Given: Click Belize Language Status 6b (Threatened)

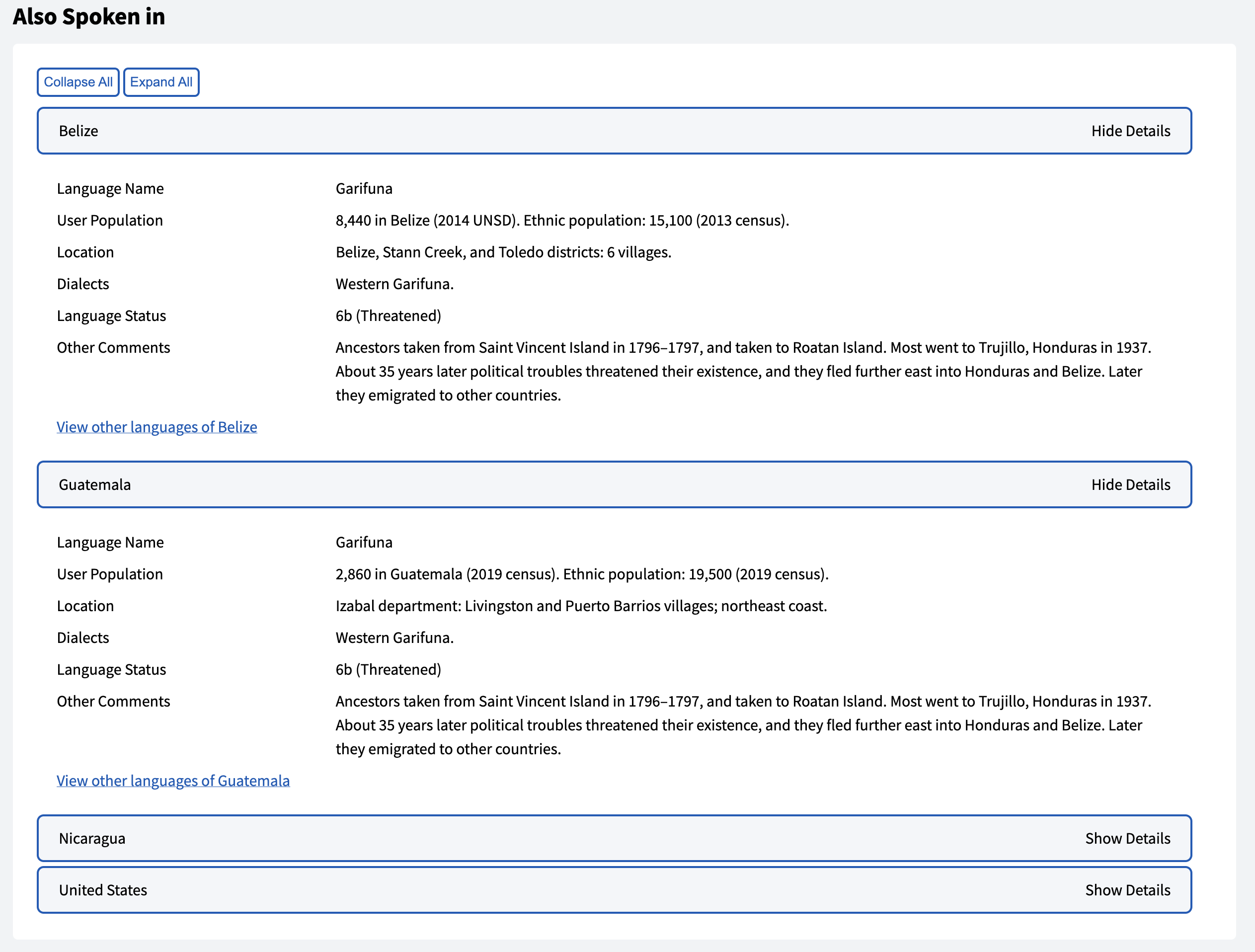Looking at the screenshot, I should (388, 316).
